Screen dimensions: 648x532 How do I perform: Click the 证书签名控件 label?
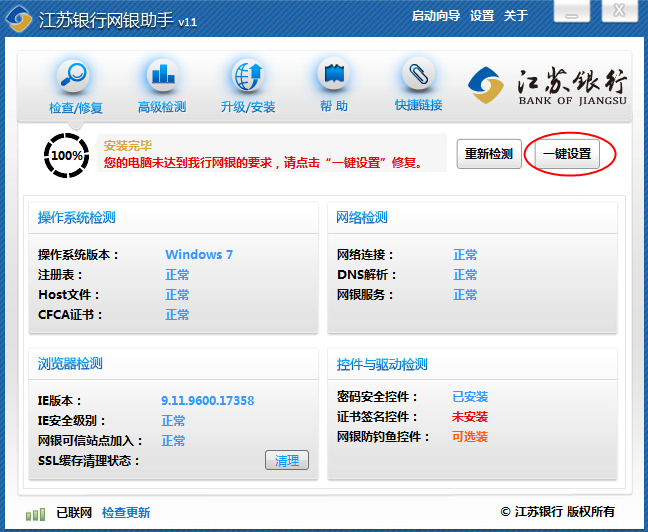377,417
